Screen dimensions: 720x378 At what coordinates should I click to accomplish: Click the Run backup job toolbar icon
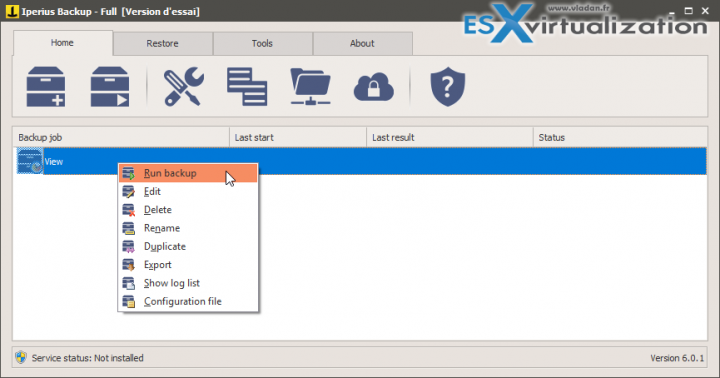point(110,87)
